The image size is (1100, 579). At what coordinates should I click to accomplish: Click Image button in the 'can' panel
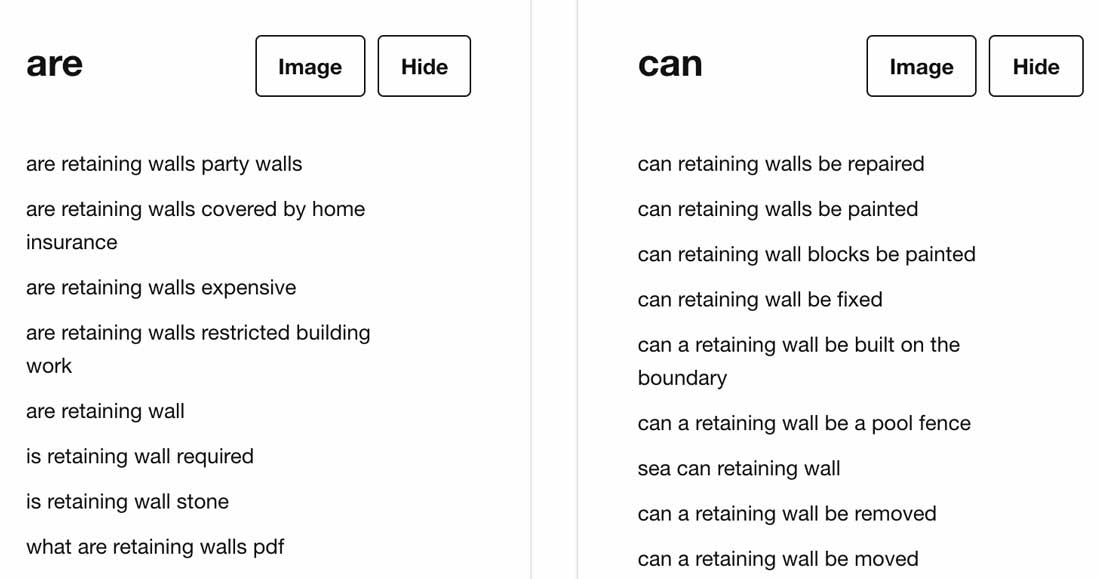point(921,66)
